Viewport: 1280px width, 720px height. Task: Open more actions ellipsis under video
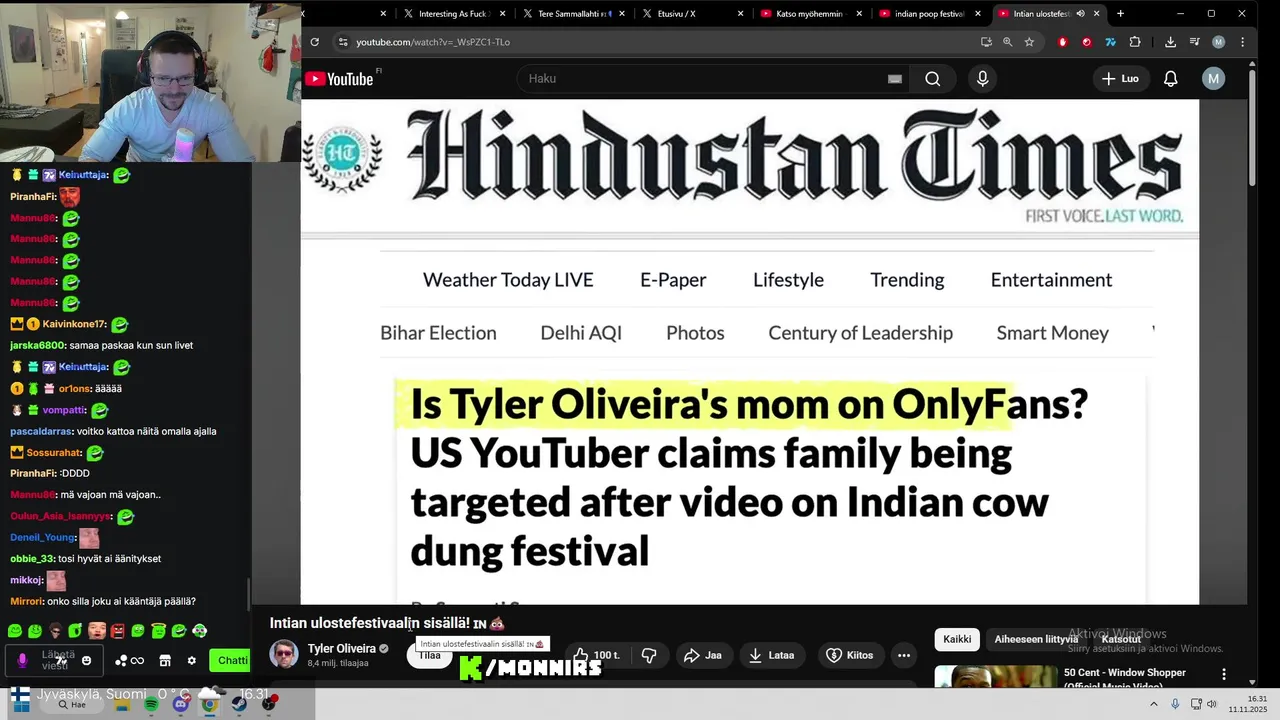(904, 656)
